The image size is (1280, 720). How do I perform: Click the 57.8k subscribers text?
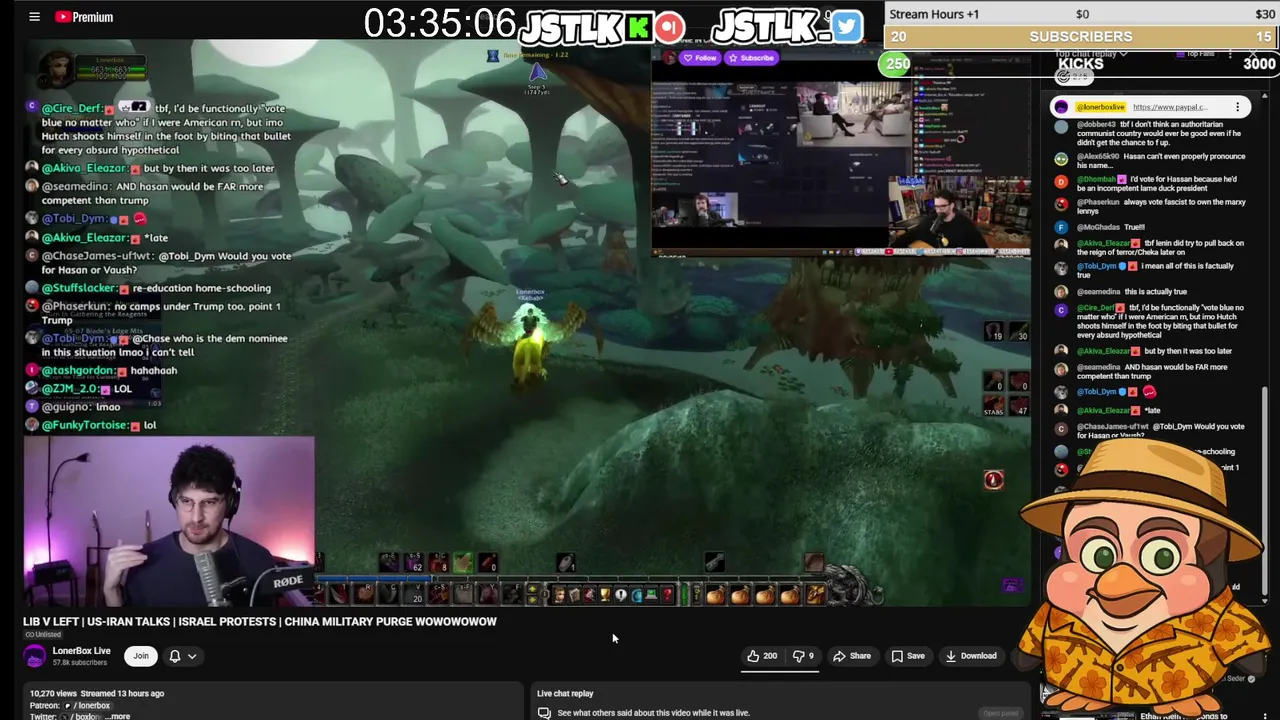point(80,663)
